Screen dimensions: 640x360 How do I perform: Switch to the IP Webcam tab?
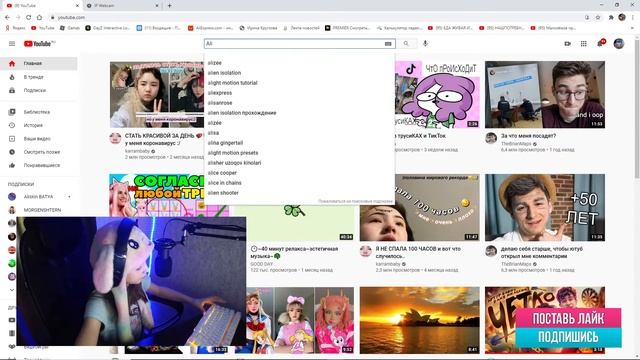pyautogui.click(x=122, y=6)
